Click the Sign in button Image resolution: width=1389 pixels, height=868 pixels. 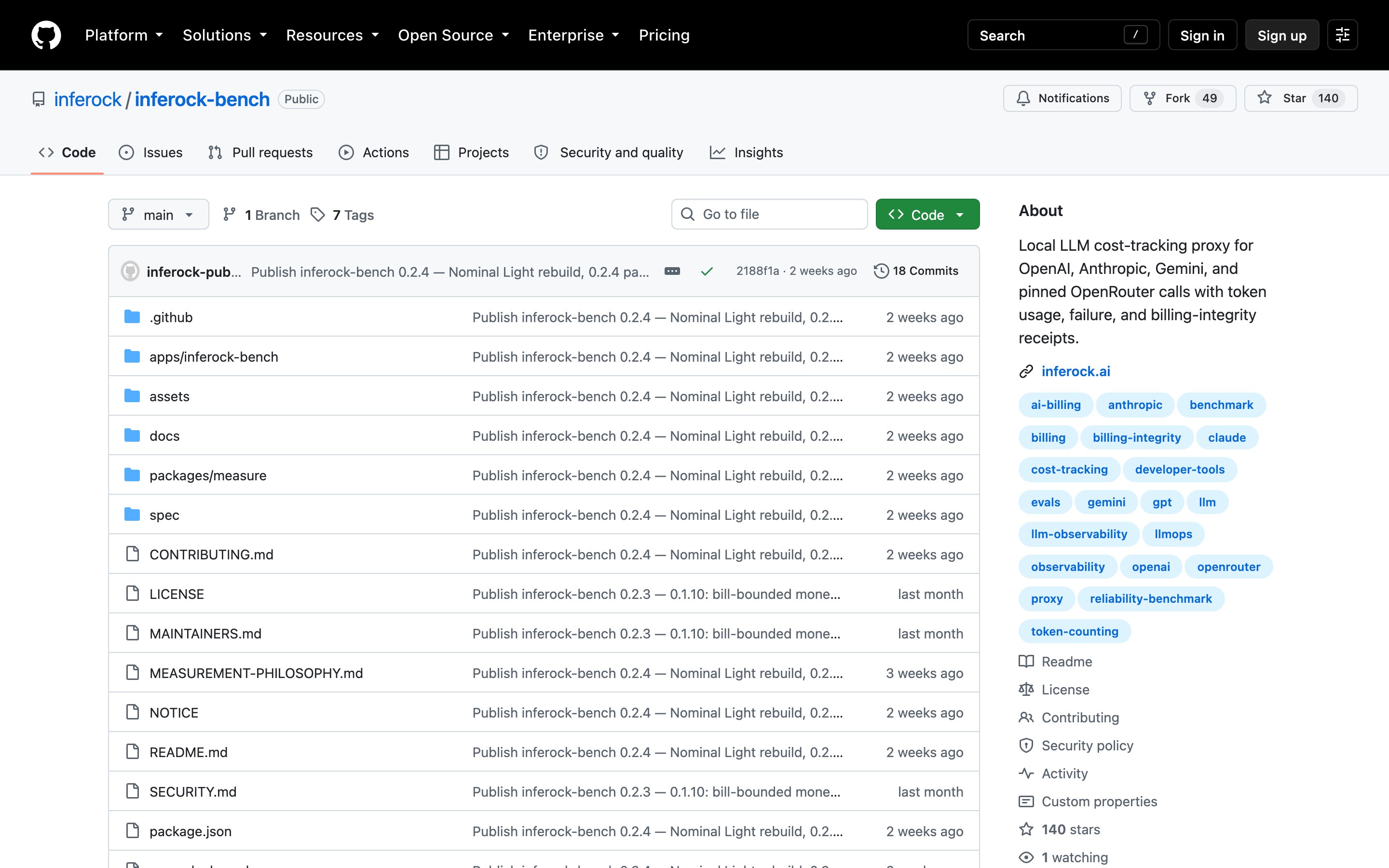click(x=1202, y=35)
